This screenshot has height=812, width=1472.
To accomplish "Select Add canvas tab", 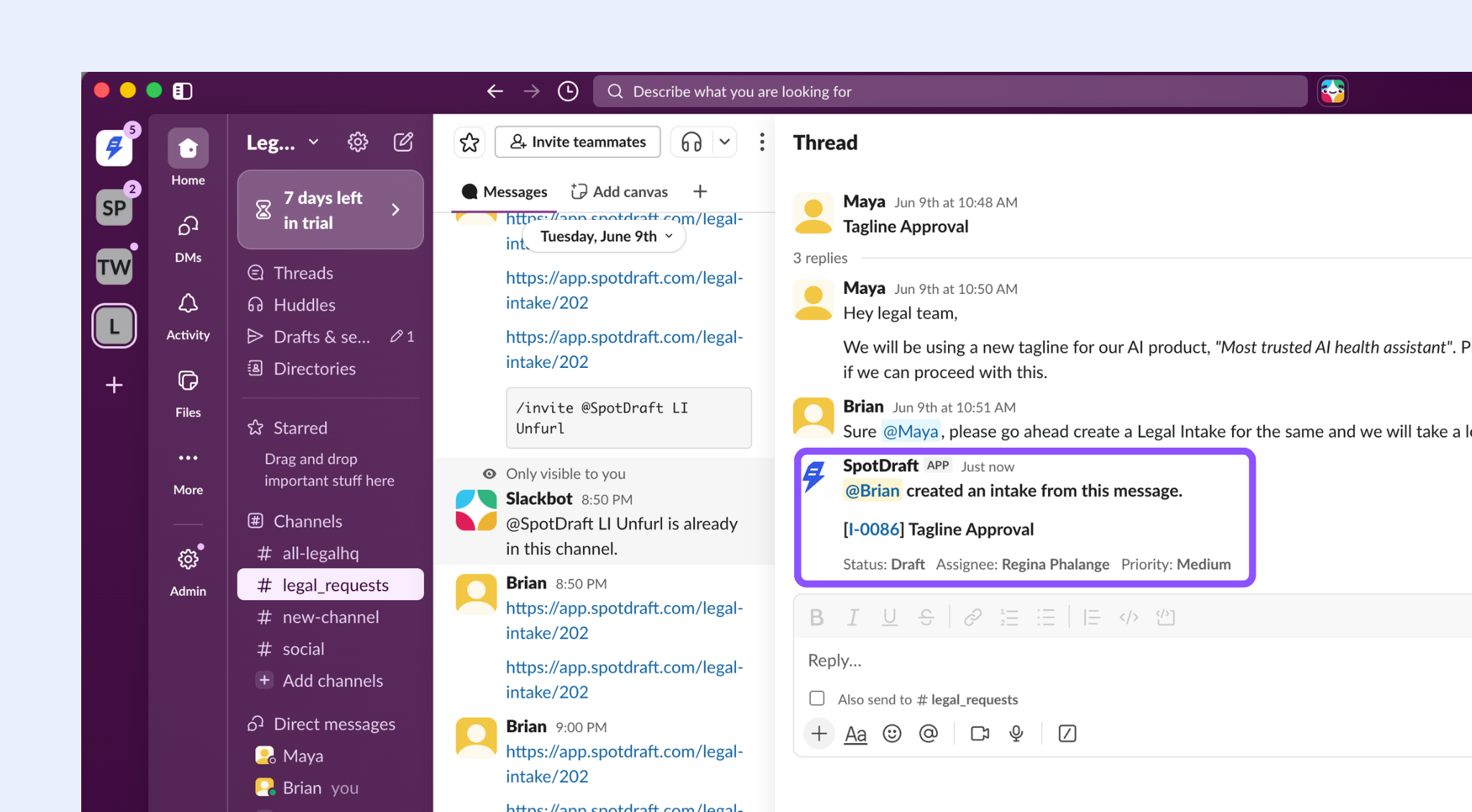I will 620,192.
